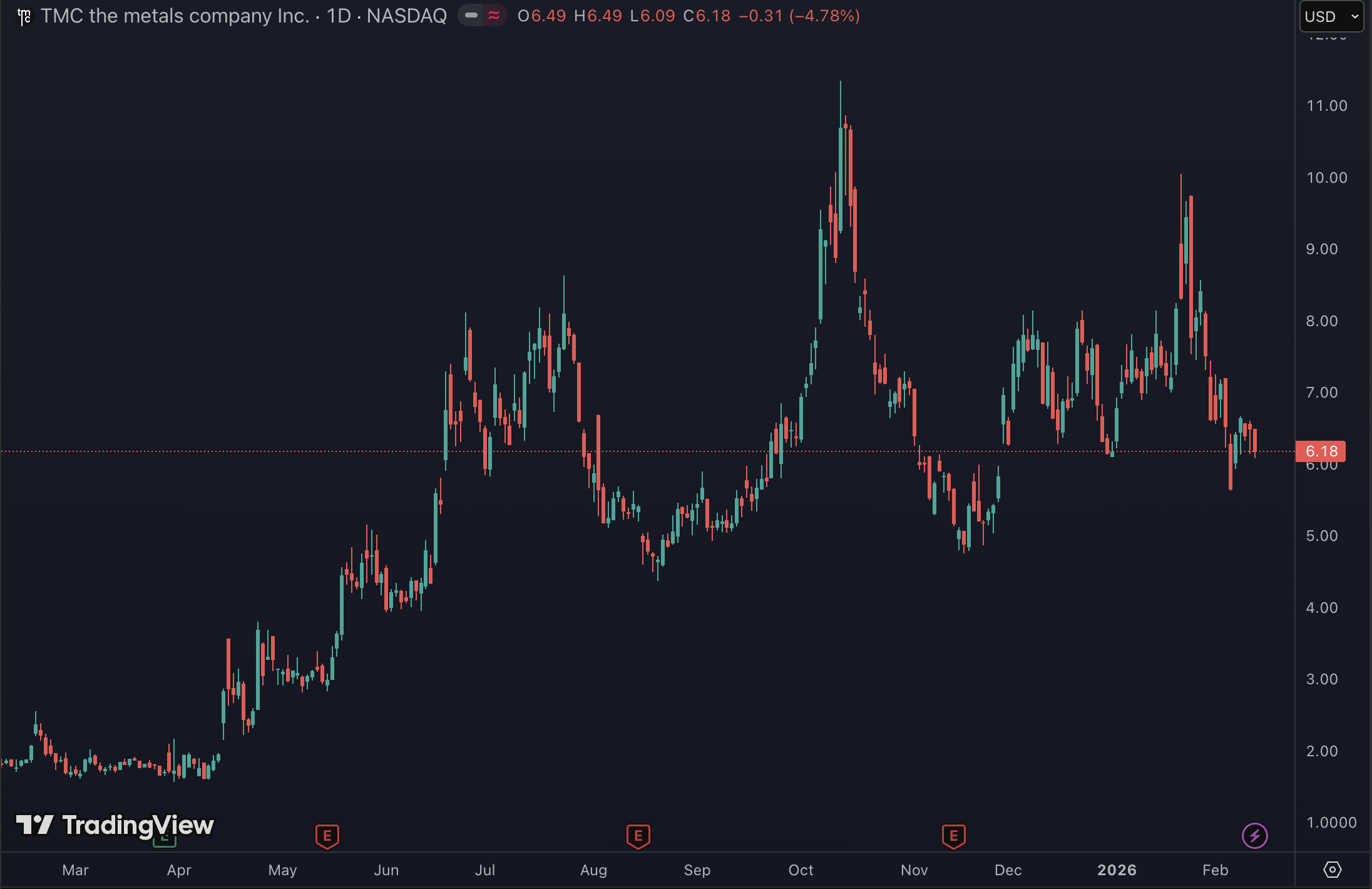The image size is (1372, 889).
Task: Click the 'Apr' time axis label
Action: pyautogui.click(x=179, y=870)
